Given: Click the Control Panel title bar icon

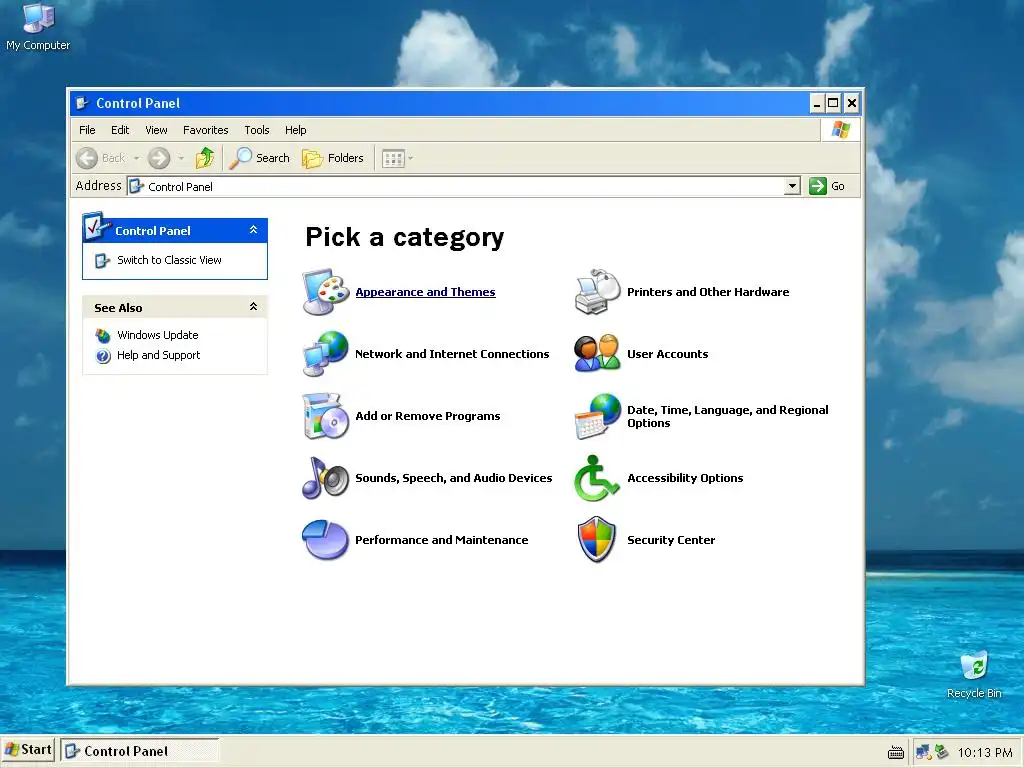Looking at the screenshot, I should (82, 103).
